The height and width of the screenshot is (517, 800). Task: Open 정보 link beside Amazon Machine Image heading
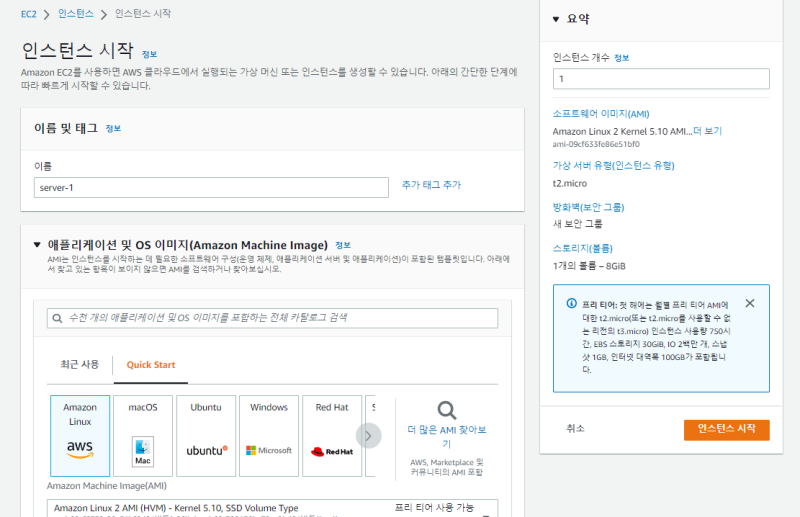point(343,245)
